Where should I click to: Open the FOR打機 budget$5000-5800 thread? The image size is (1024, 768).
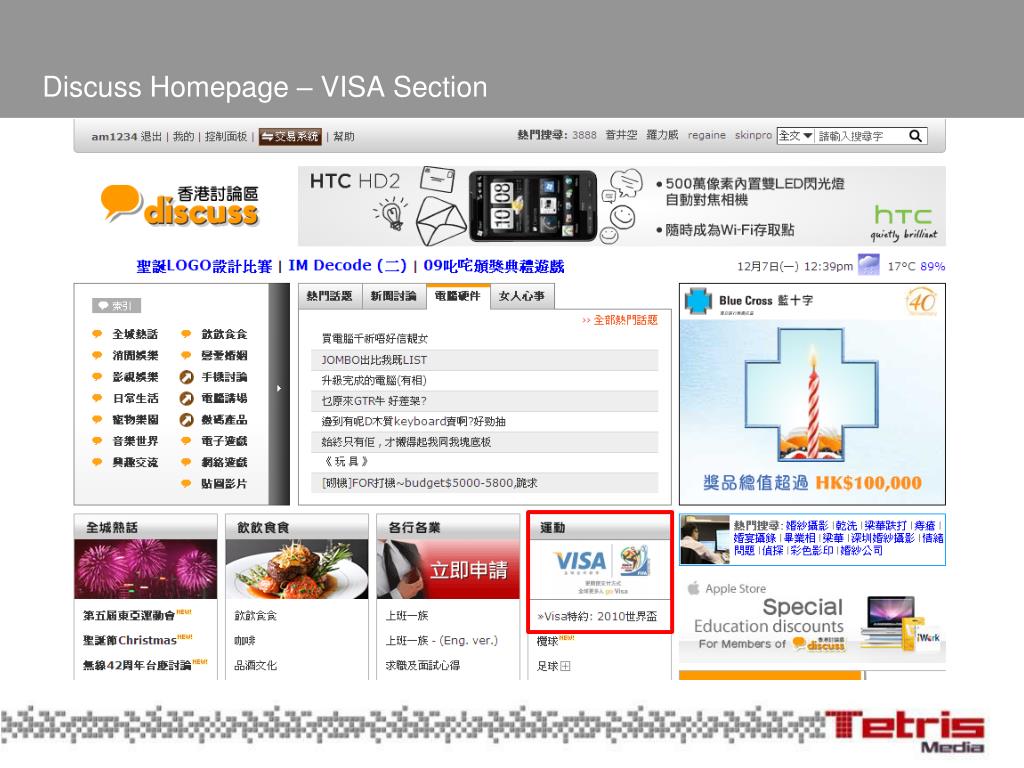[x=430, y=483]
